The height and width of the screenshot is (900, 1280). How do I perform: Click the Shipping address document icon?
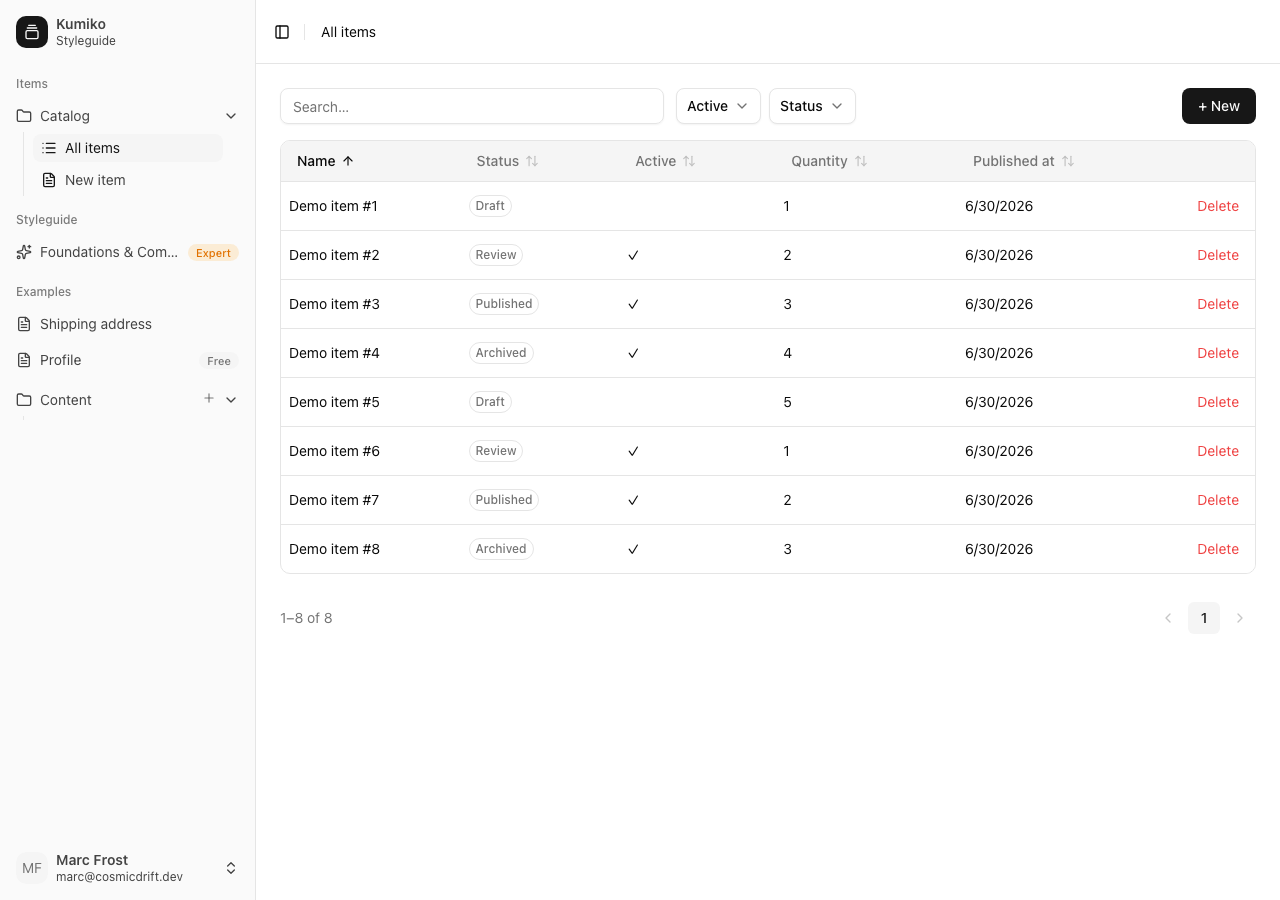tap(24, 324)
